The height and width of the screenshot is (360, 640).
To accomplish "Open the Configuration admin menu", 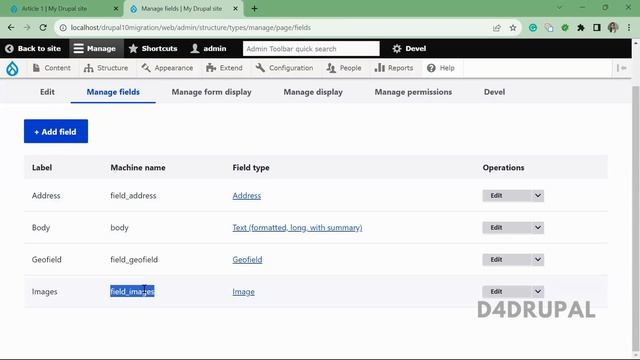I will tap(284, 68).
